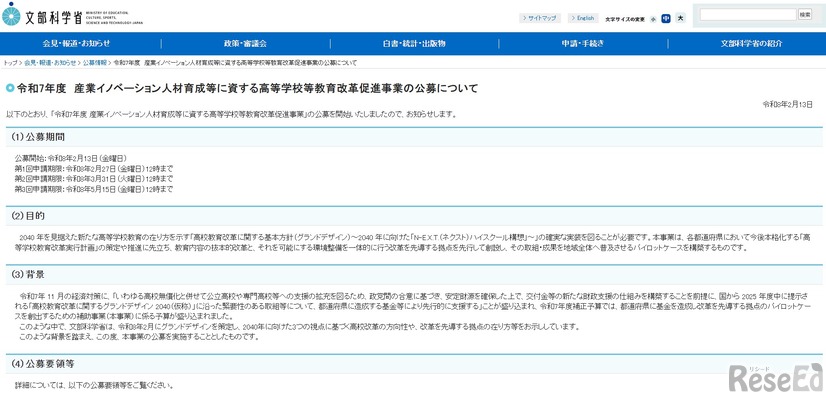
Task: Go to トップ in breadcrumb
Action: click(x=10, y=63)
